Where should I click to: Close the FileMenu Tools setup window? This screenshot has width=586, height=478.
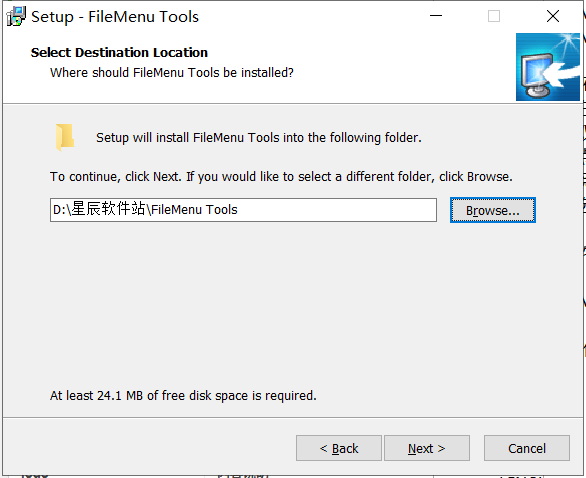(553, 16)
